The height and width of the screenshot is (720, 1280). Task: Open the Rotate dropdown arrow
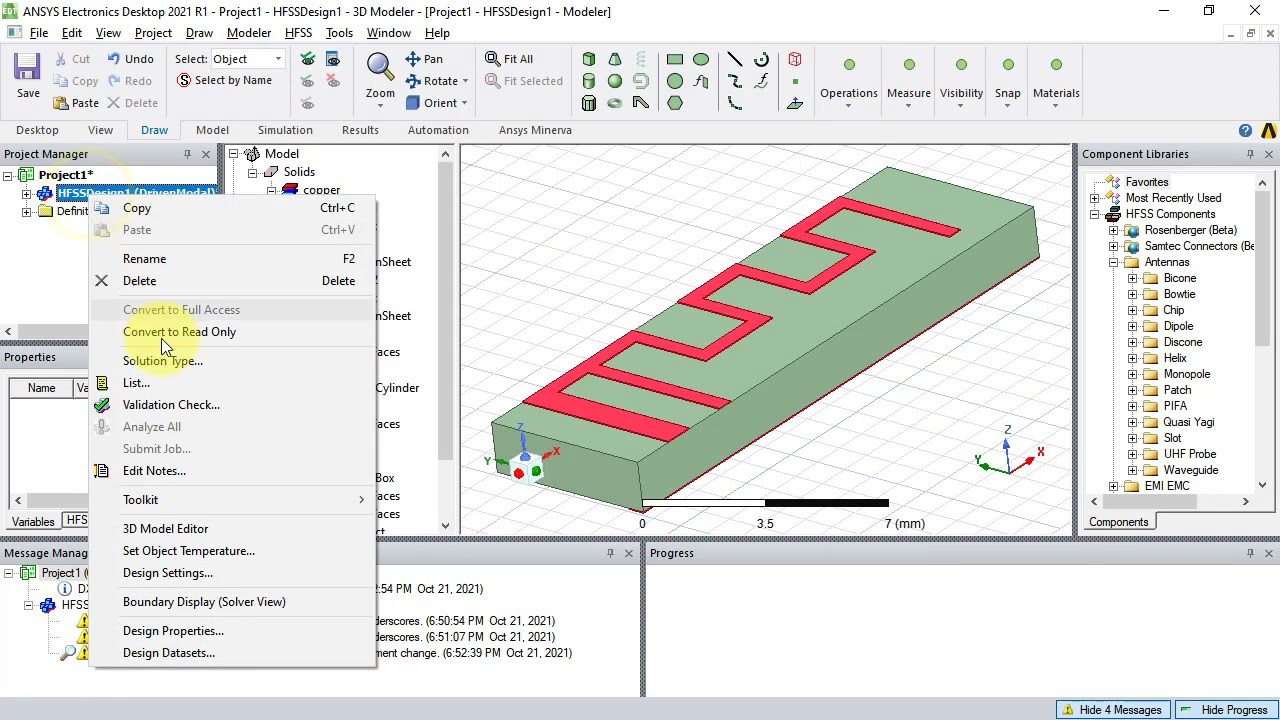(465, 82)
